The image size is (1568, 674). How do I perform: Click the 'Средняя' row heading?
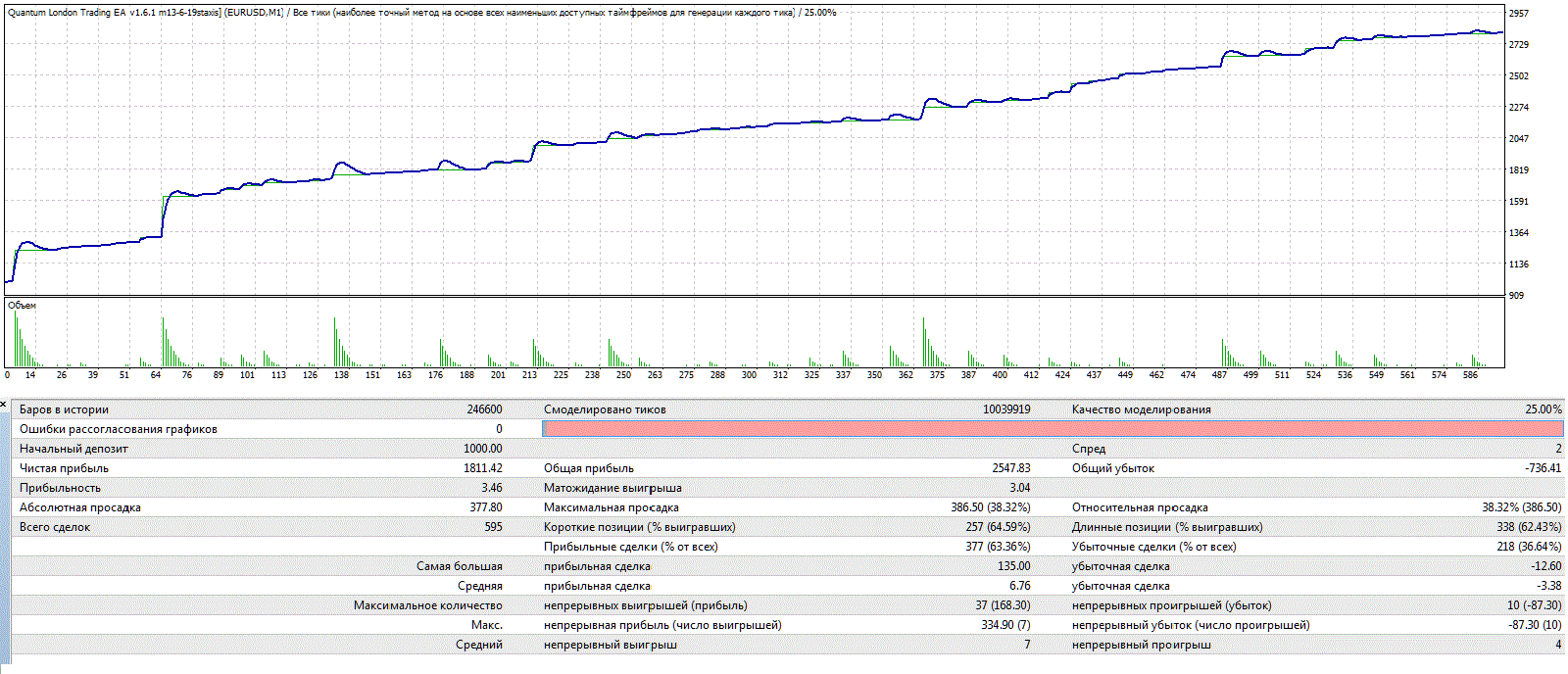click(480, 586)
